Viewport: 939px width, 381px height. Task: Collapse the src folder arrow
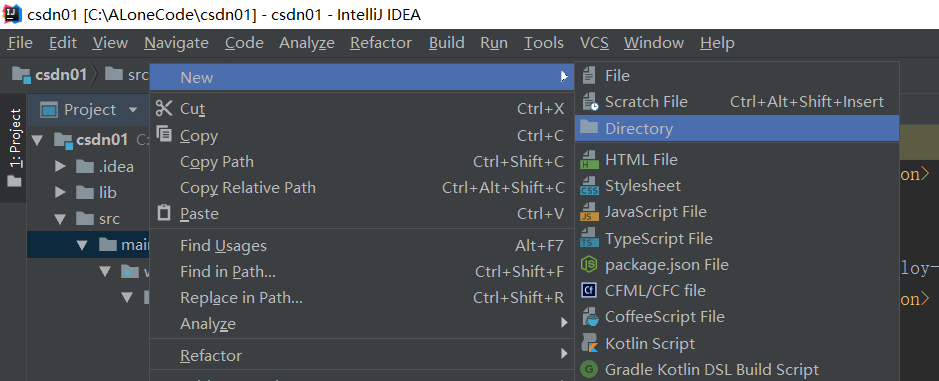60,219
